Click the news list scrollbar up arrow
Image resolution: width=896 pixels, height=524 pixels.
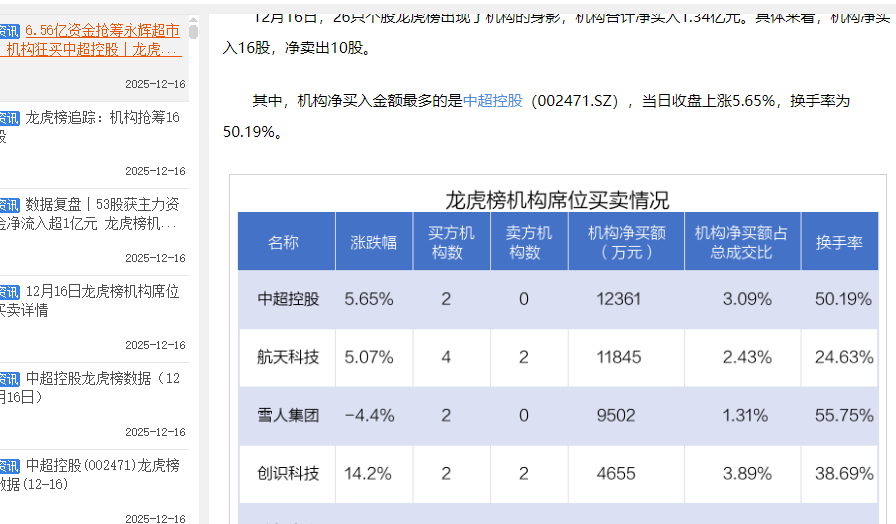194,19
